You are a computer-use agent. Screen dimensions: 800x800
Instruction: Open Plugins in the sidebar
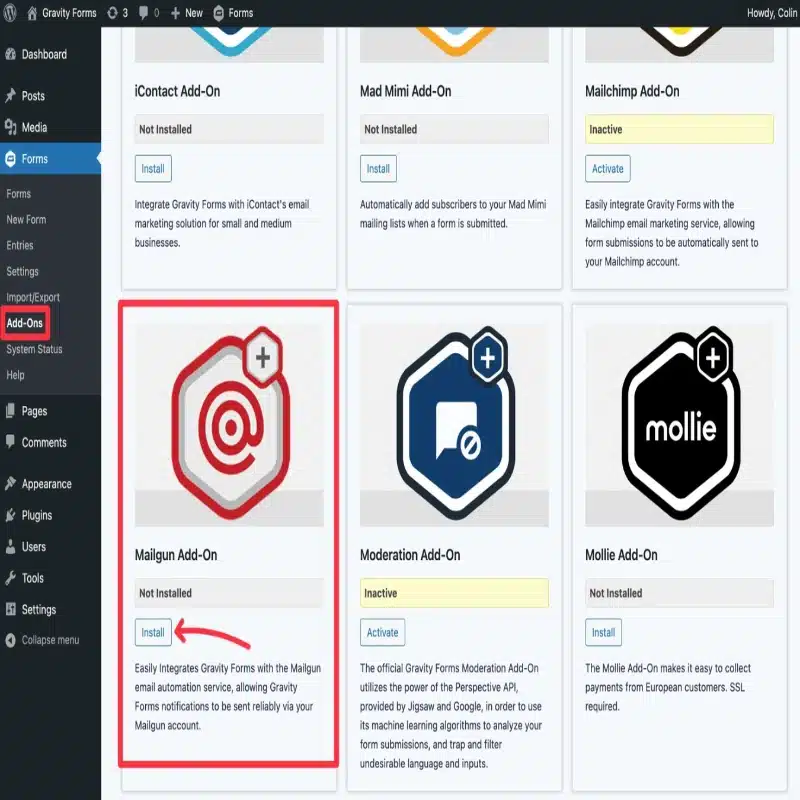point(37,515)
